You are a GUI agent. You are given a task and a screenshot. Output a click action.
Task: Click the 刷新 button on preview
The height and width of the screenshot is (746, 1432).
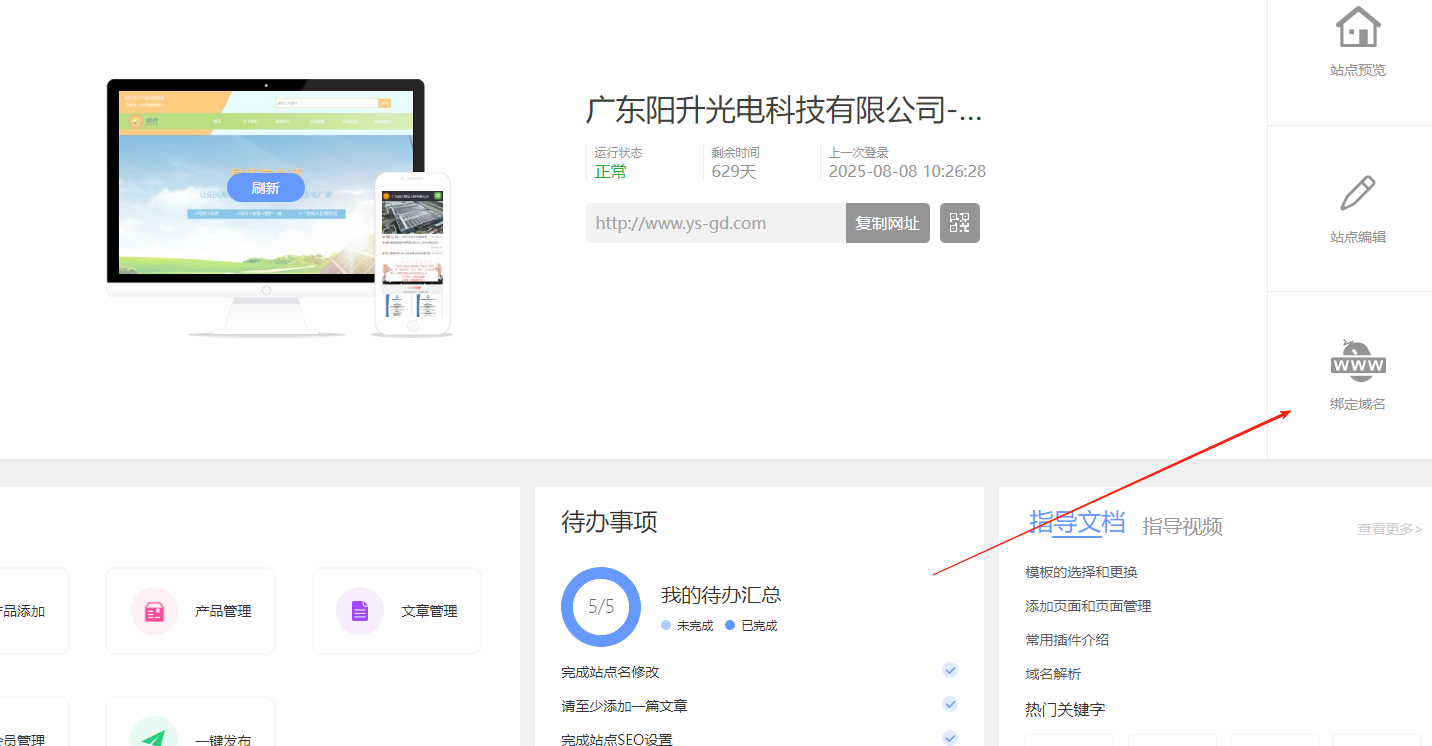(x=265, y=188)
